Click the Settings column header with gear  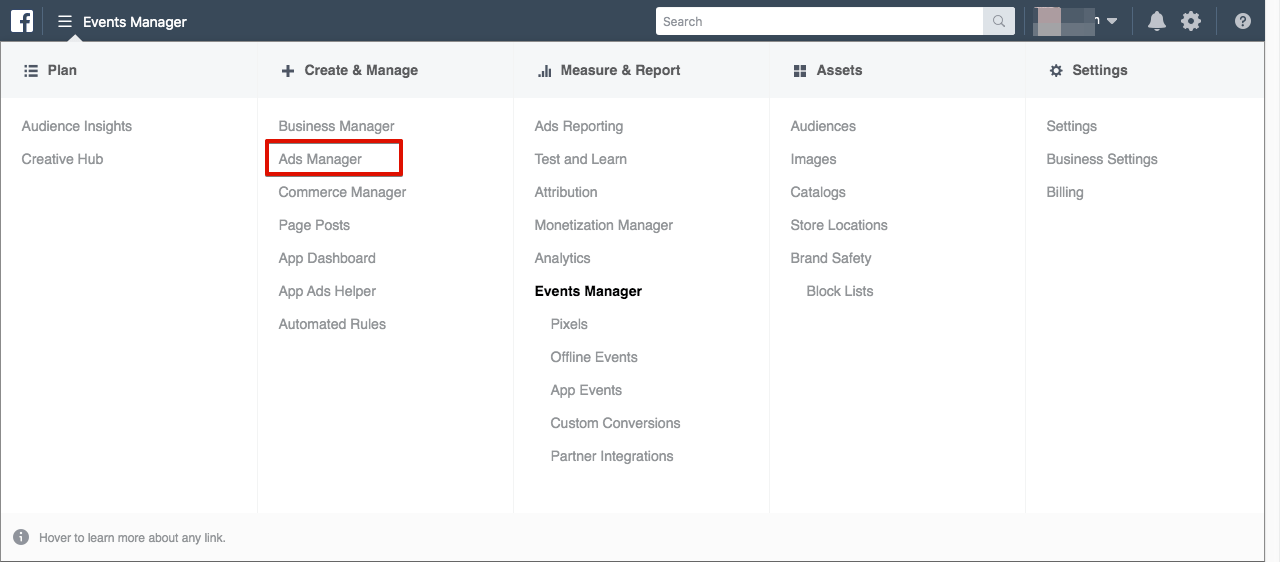(x=1088, y=70)
